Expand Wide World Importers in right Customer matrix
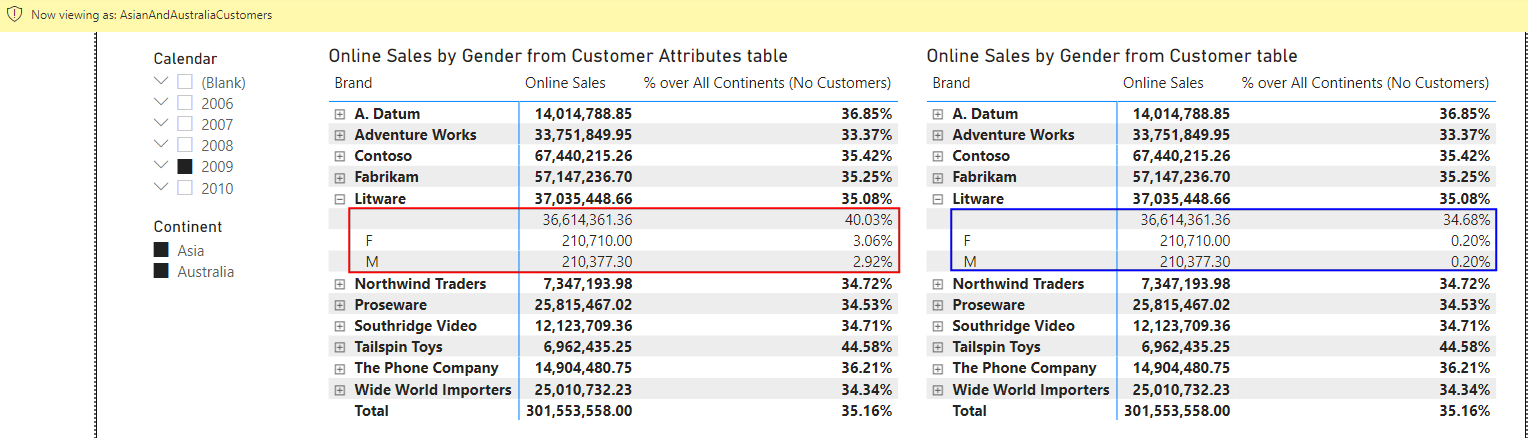 pyautogui.click(x=938, y=390)
